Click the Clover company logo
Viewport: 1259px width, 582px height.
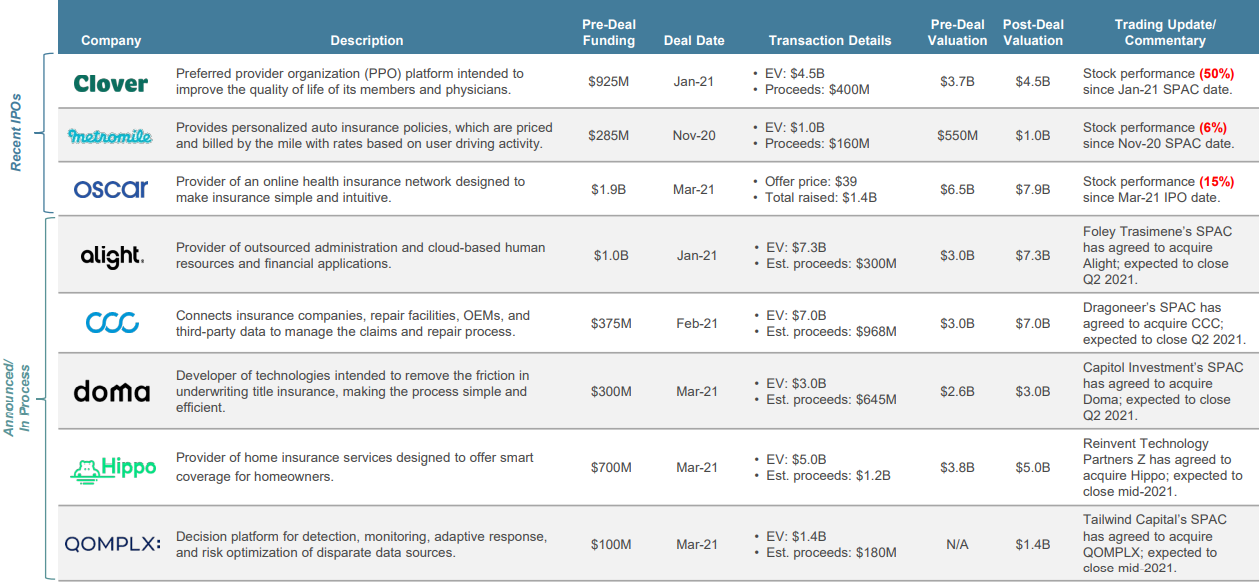point(111,83)
